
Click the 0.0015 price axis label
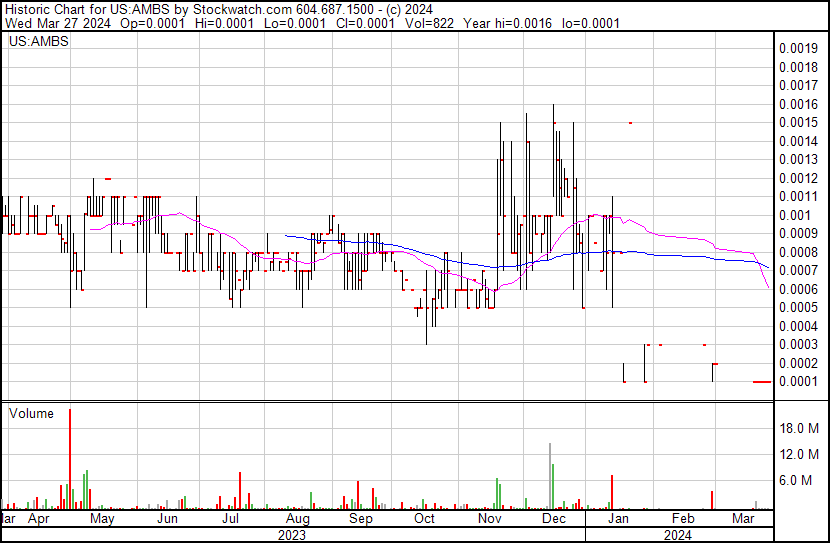(x=798, y=123)
